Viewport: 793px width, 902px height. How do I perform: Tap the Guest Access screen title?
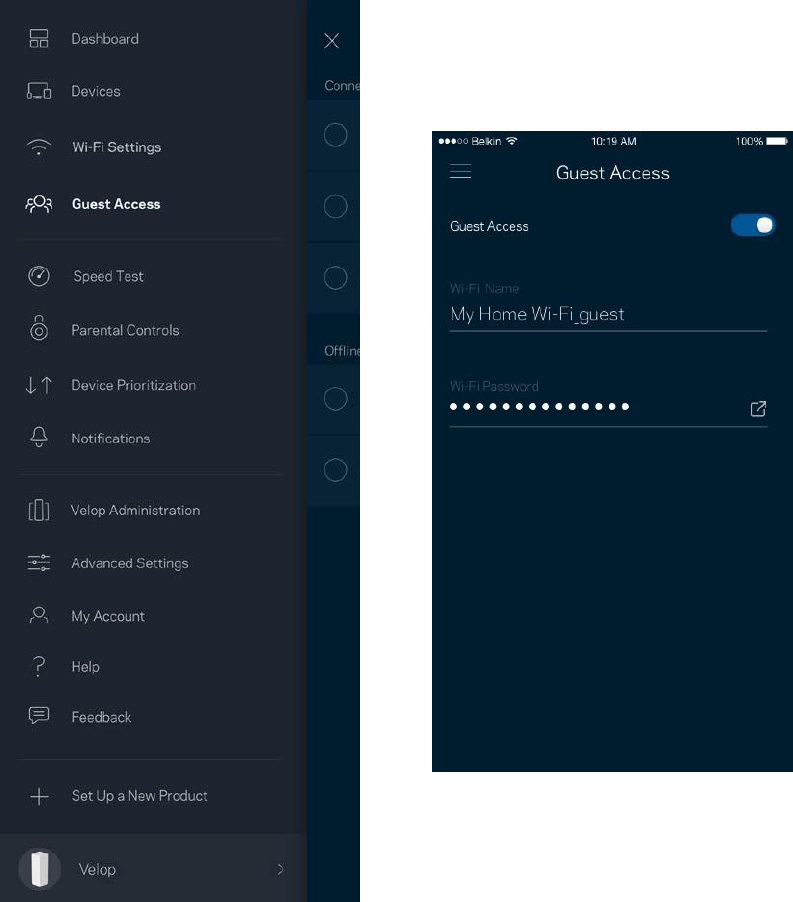point(612,173)
